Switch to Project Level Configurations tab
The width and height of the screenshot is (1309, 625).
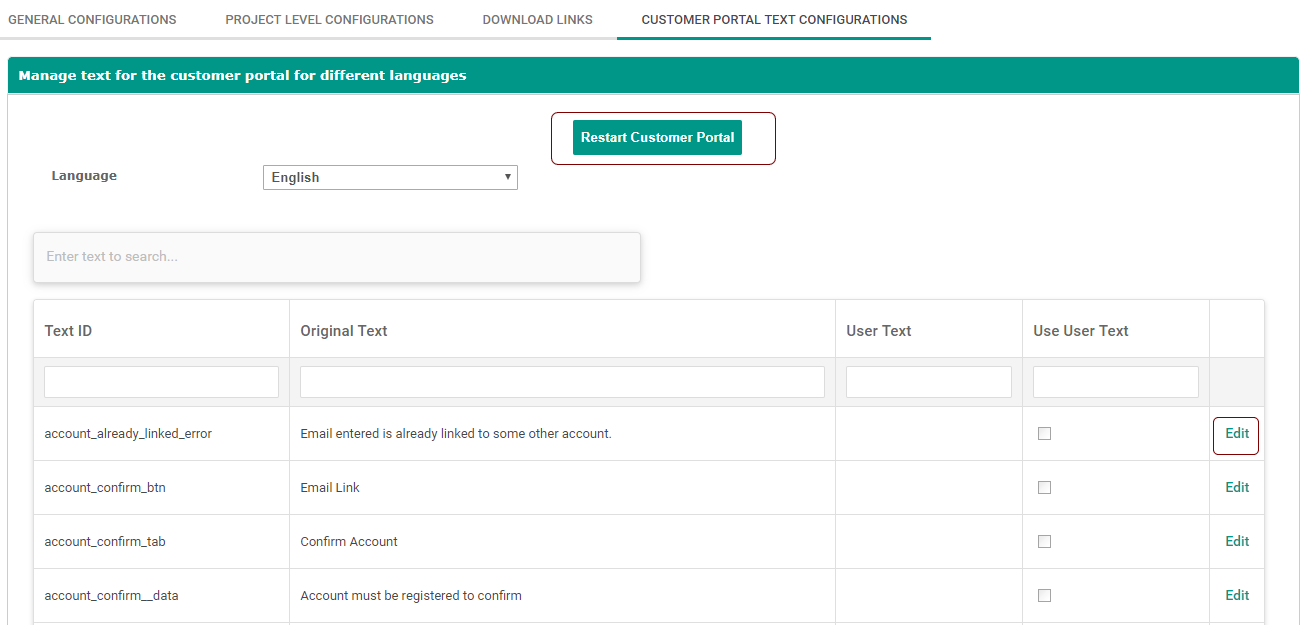tap(329, 20)
